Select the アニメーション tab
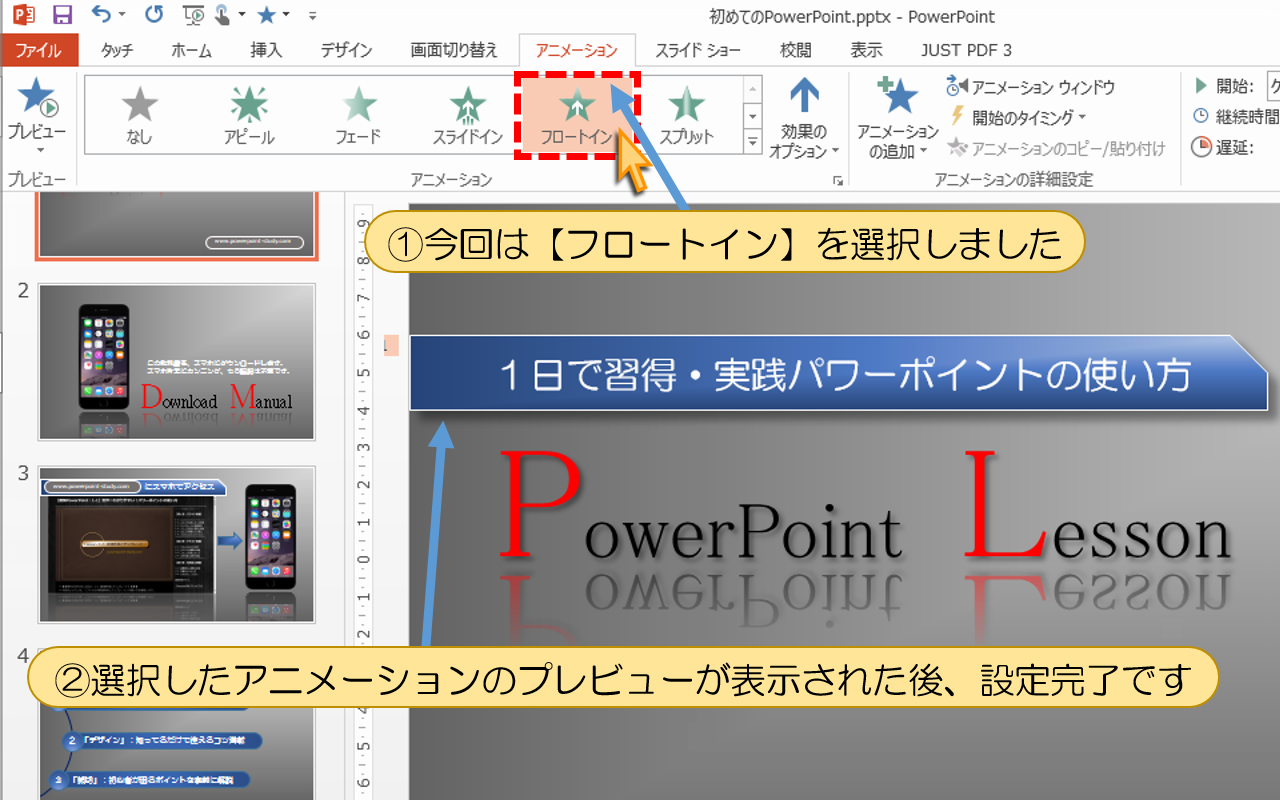This screenshot has width=1280, height=800. pos(577,50)
